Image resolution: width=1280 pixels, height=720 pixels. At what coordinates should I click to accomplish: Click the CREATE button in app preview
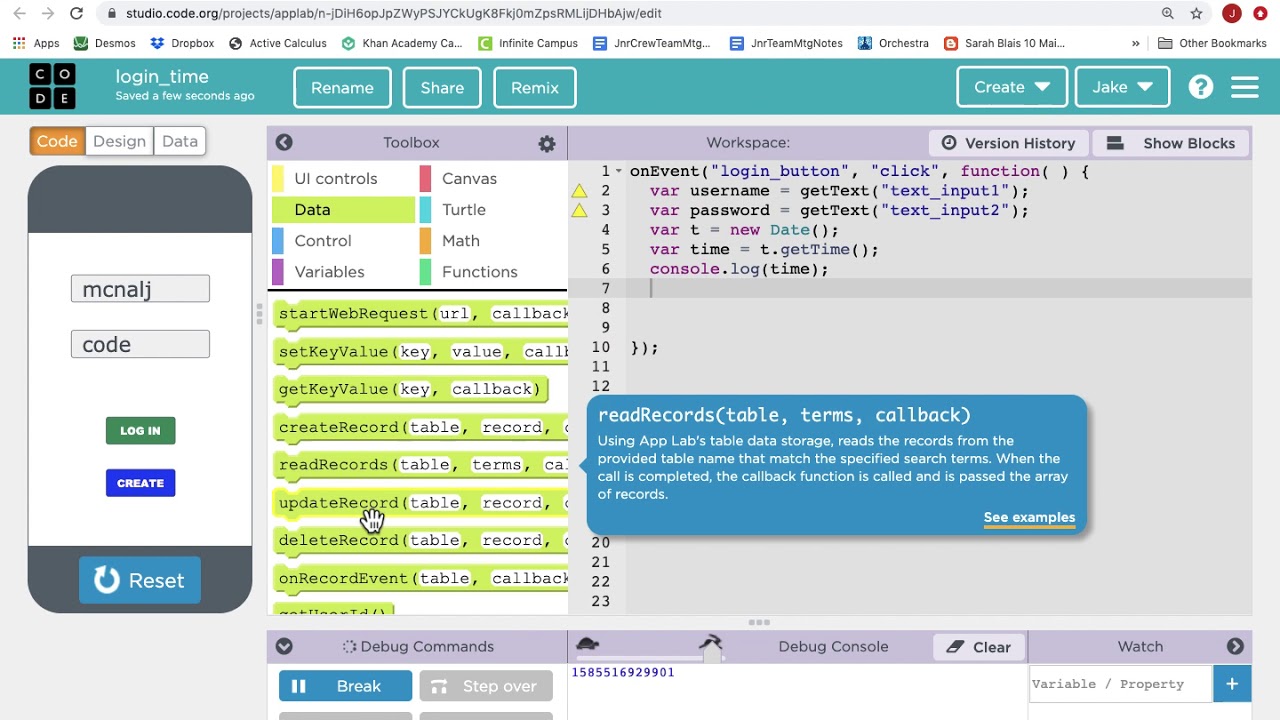(140, 483)
